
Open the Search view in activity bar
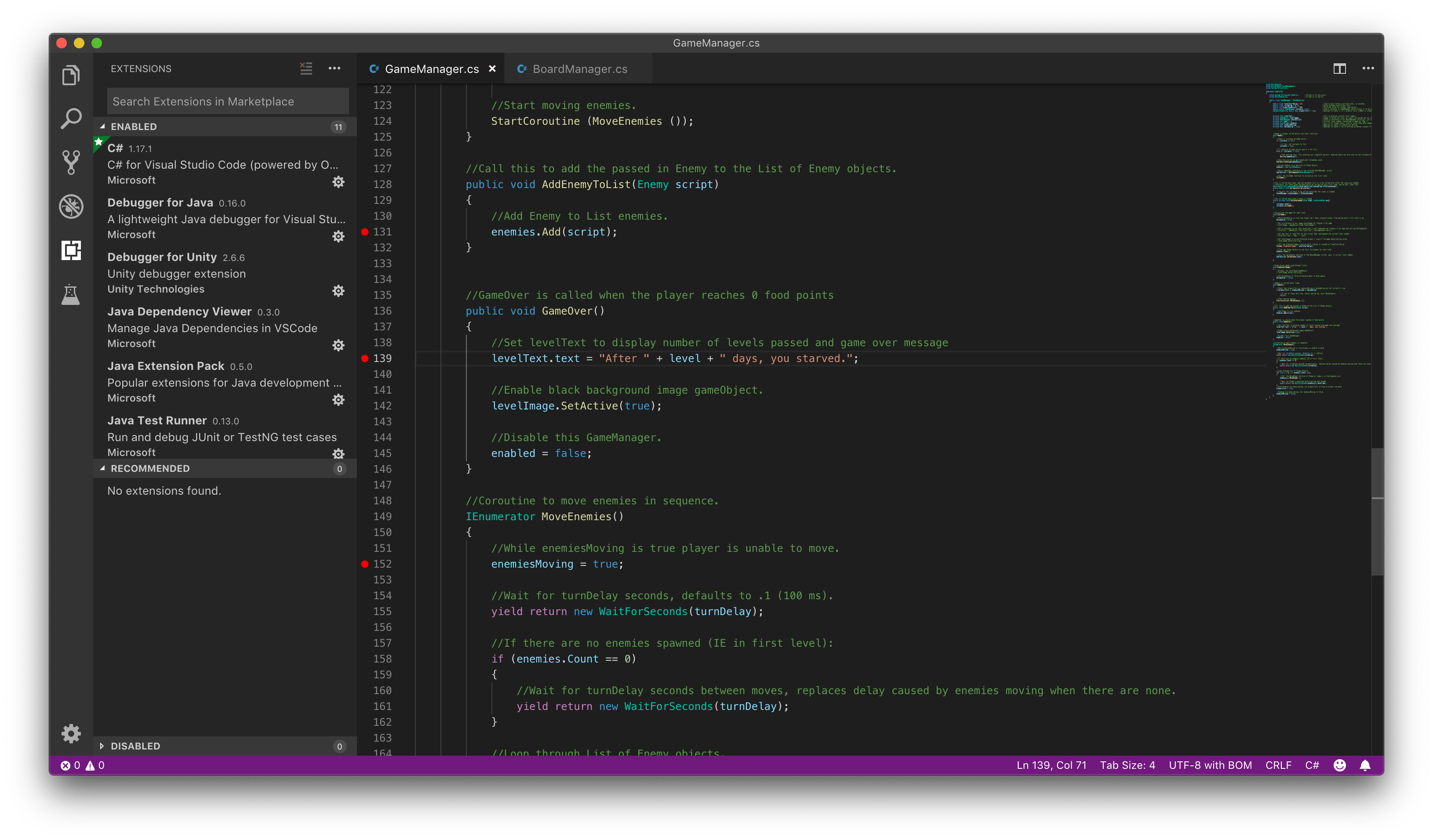(70, 118)
